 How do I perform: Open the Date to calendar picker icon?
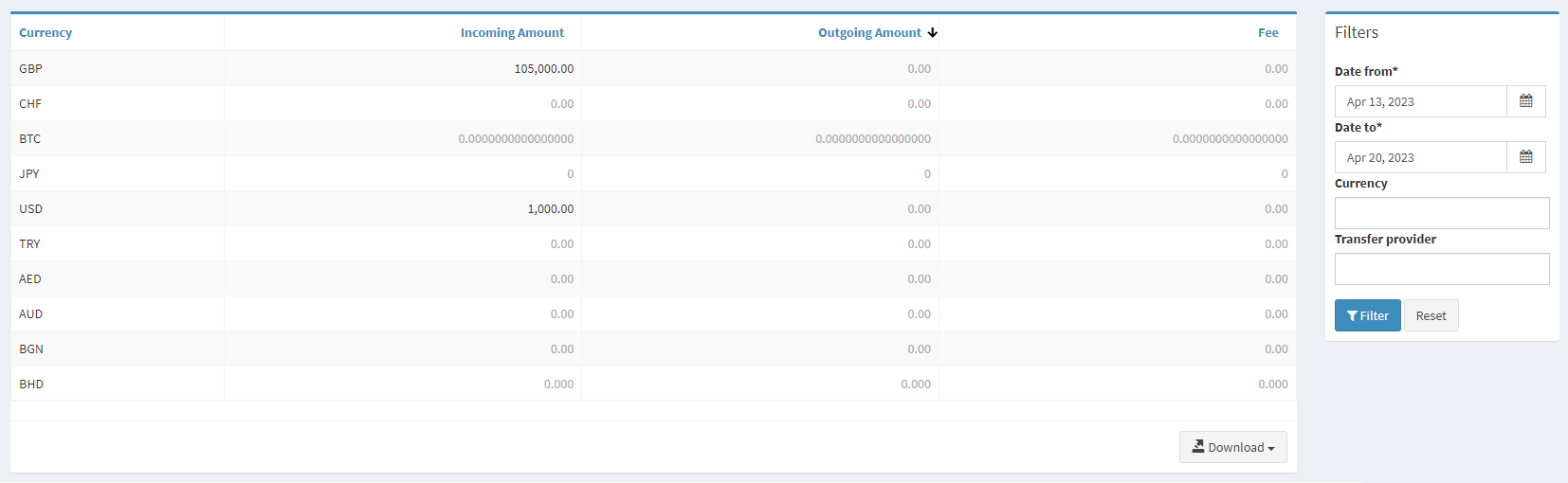pyautogui.click(x=1525, y=157)
